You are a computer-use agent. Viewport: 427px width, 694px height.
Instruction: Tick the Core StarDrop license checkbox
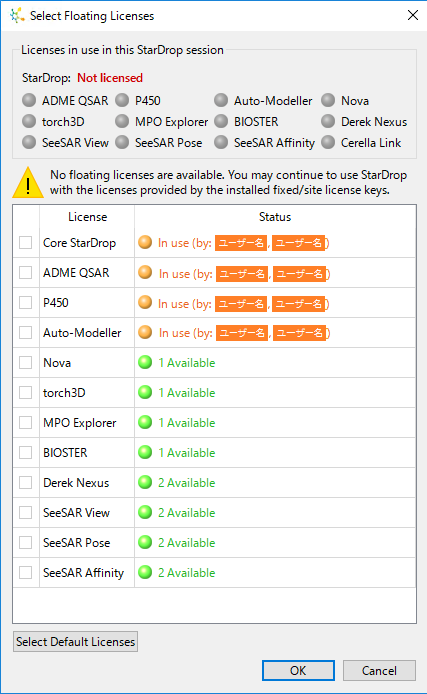click(26, 243)
